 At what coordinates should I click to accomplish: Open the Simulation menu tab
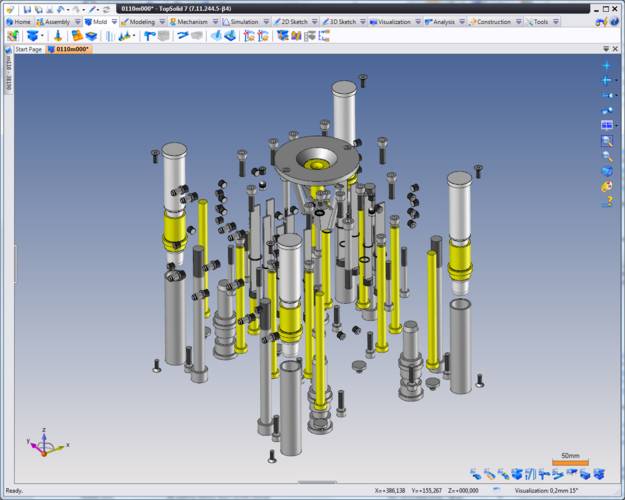[244, 21]
